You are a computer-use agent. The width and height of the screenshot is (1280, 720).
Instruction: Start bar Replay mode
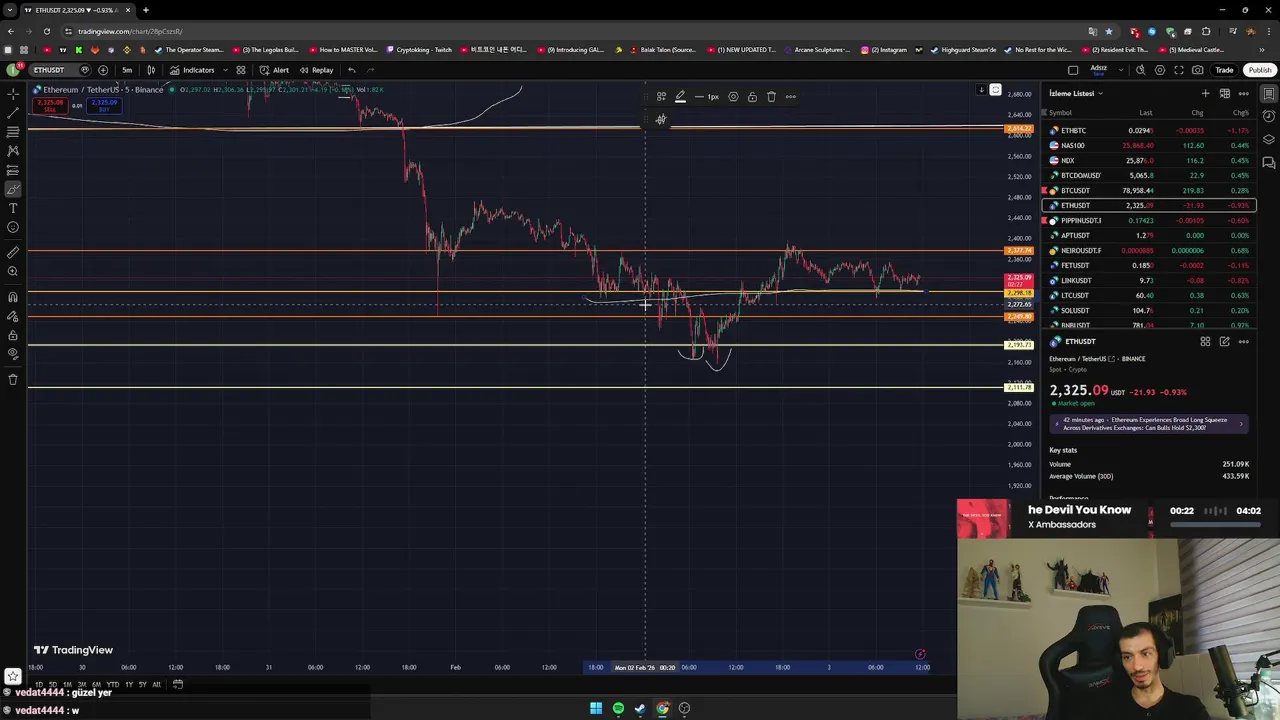tap(316, 70)
